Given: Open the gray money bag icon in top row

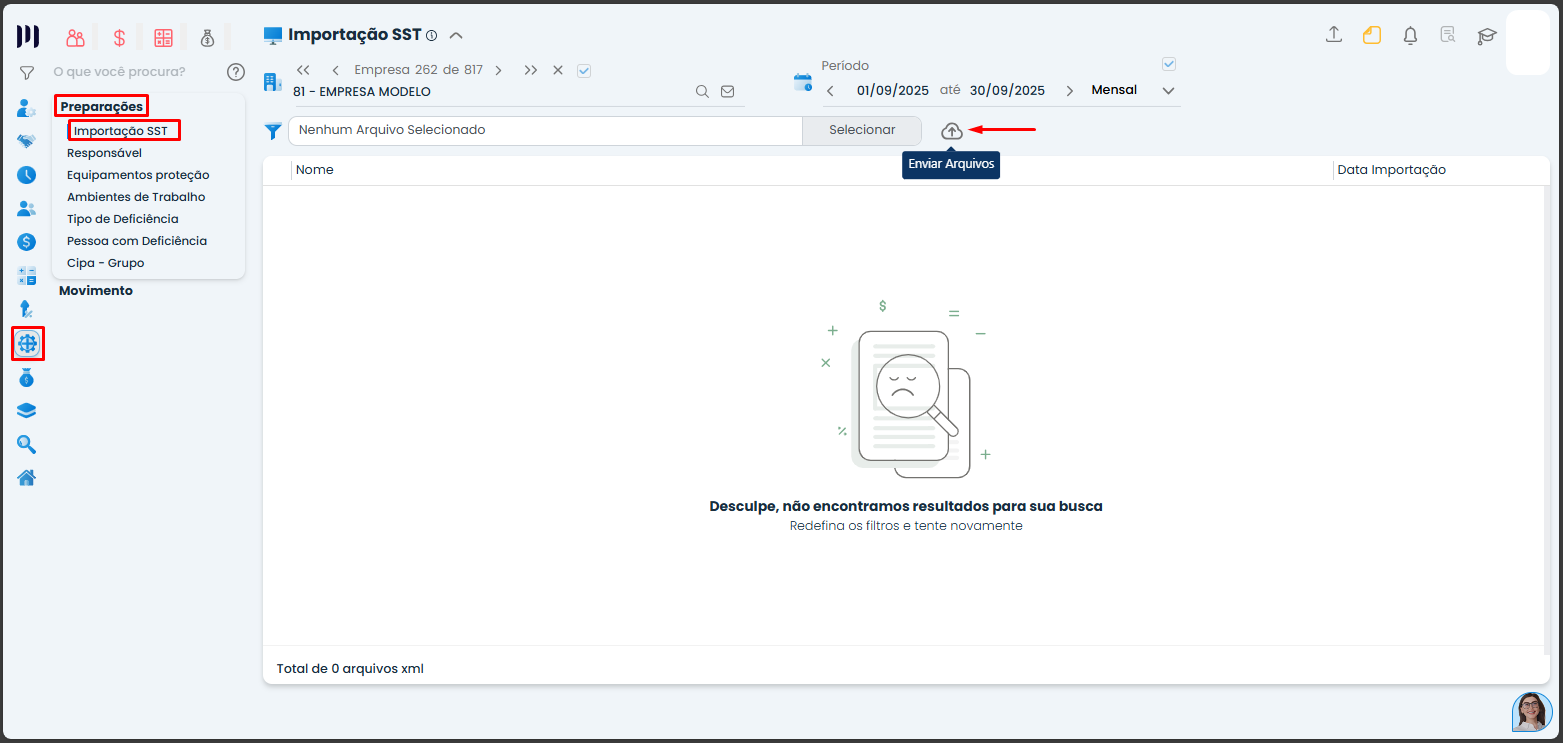Looking at the screenshot, I should coord(207,38).
